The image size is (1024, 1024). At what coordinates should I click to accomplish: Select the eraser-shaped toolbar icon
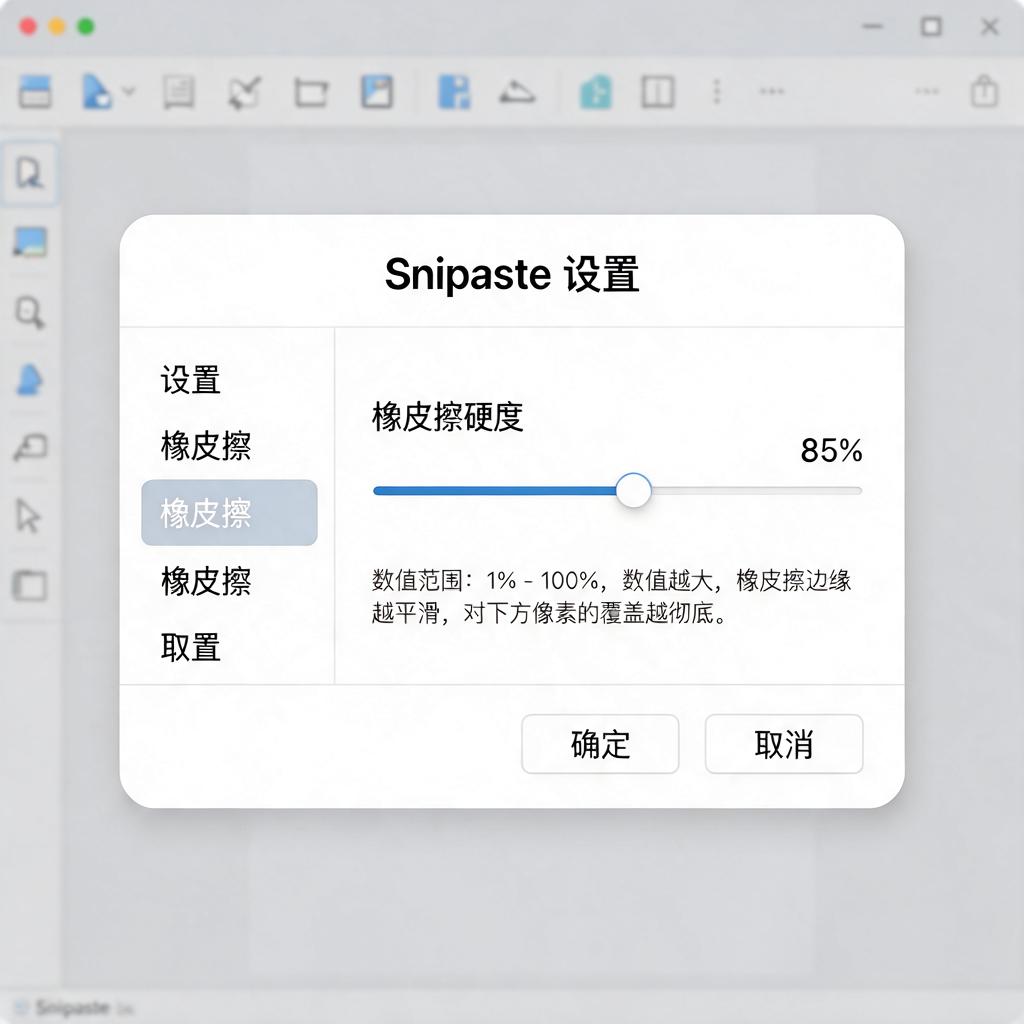tap(517, 93)
